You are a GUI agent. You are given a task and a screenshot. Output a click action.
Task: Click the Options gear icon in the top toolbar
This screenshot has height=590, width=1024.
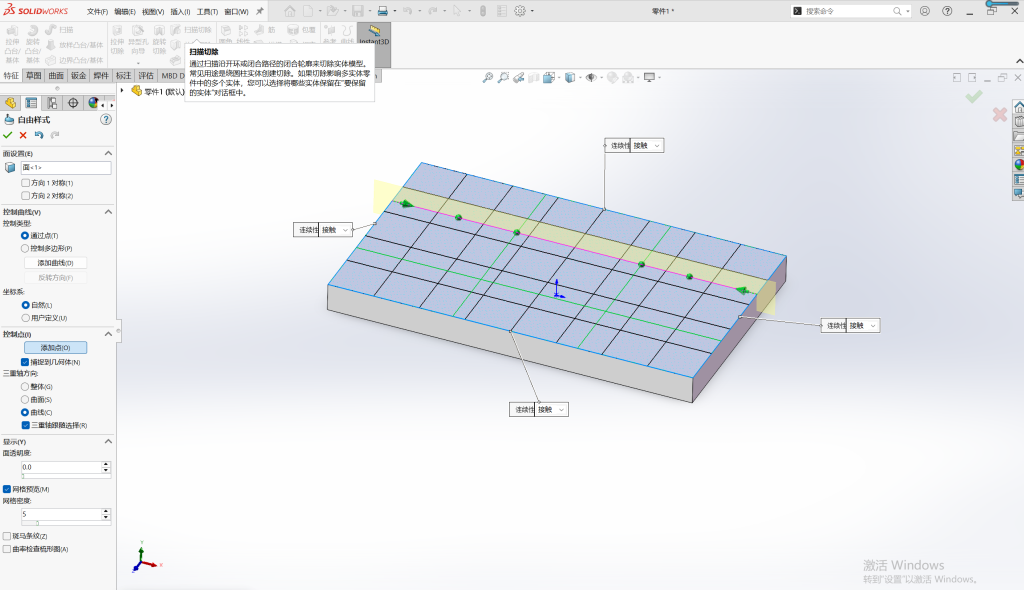(520, 11)
